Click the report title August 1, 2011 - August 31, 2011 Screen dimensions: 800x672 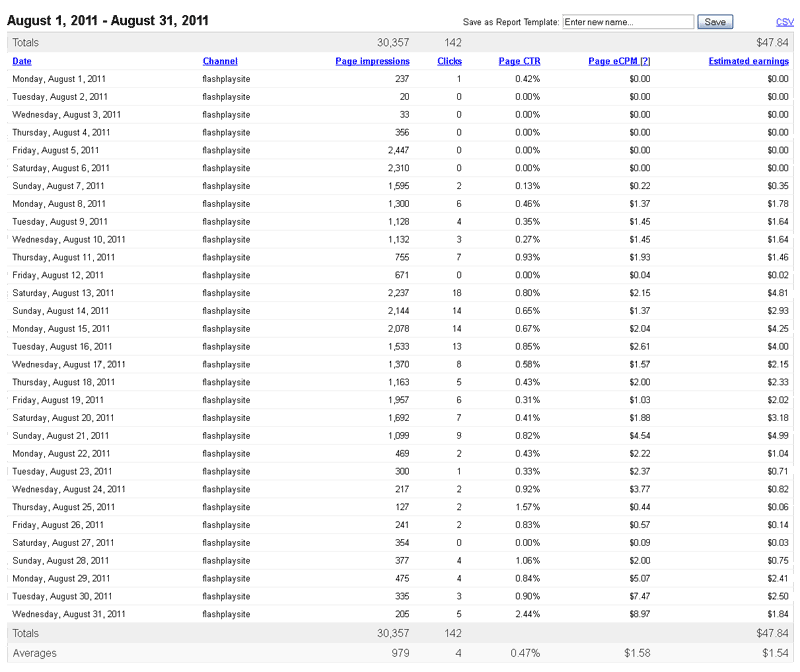click(108, 21)
